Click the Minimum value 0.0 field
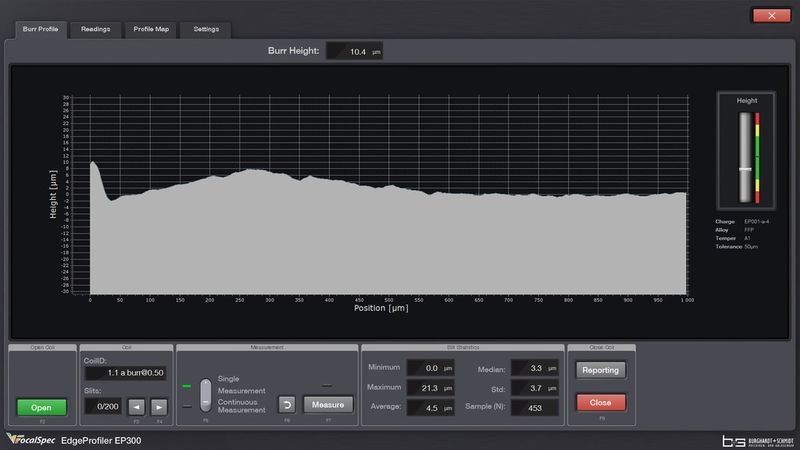The image size is (800, 450). (x=431, y=368)
